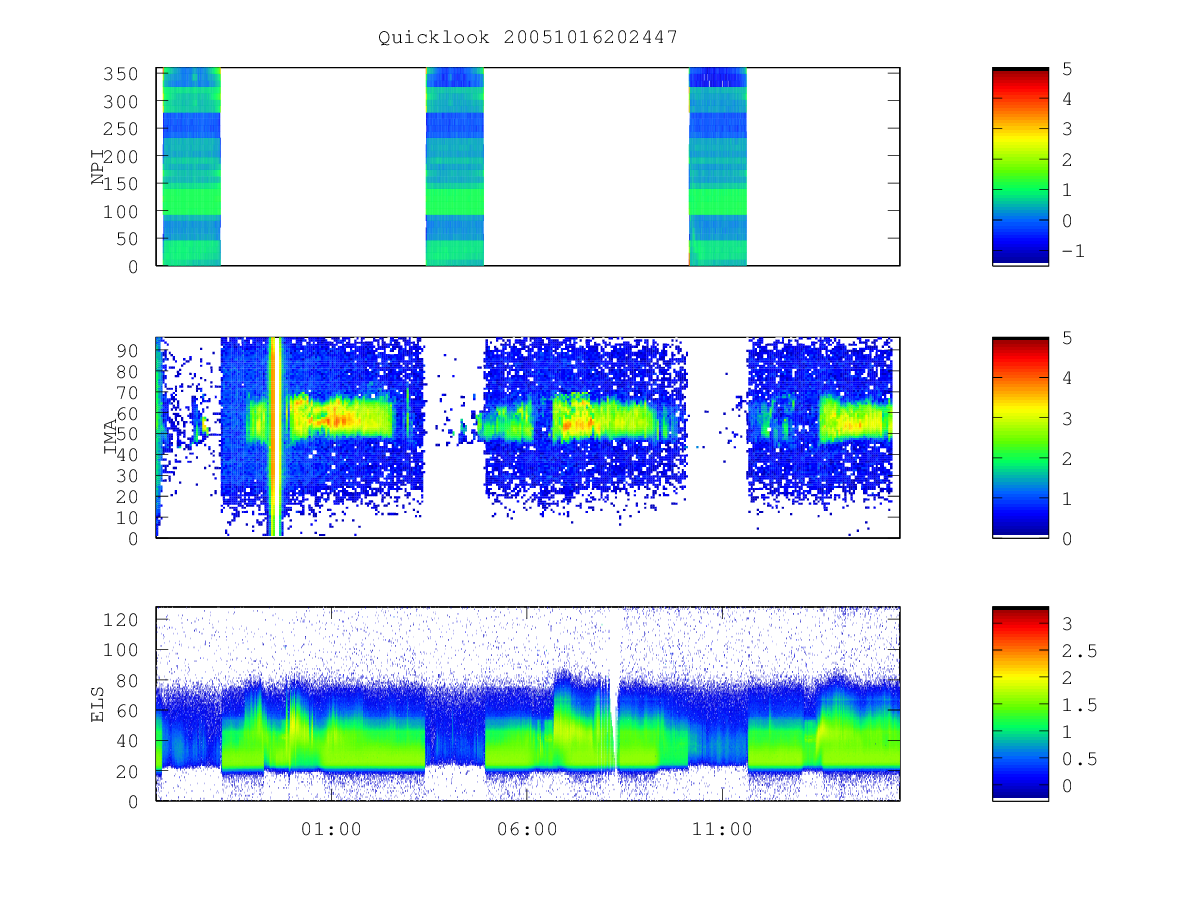Click the IMA panel color bar
This screenshot has width=1200, height=900.
pyautogui.click(x=1020, y=437)
